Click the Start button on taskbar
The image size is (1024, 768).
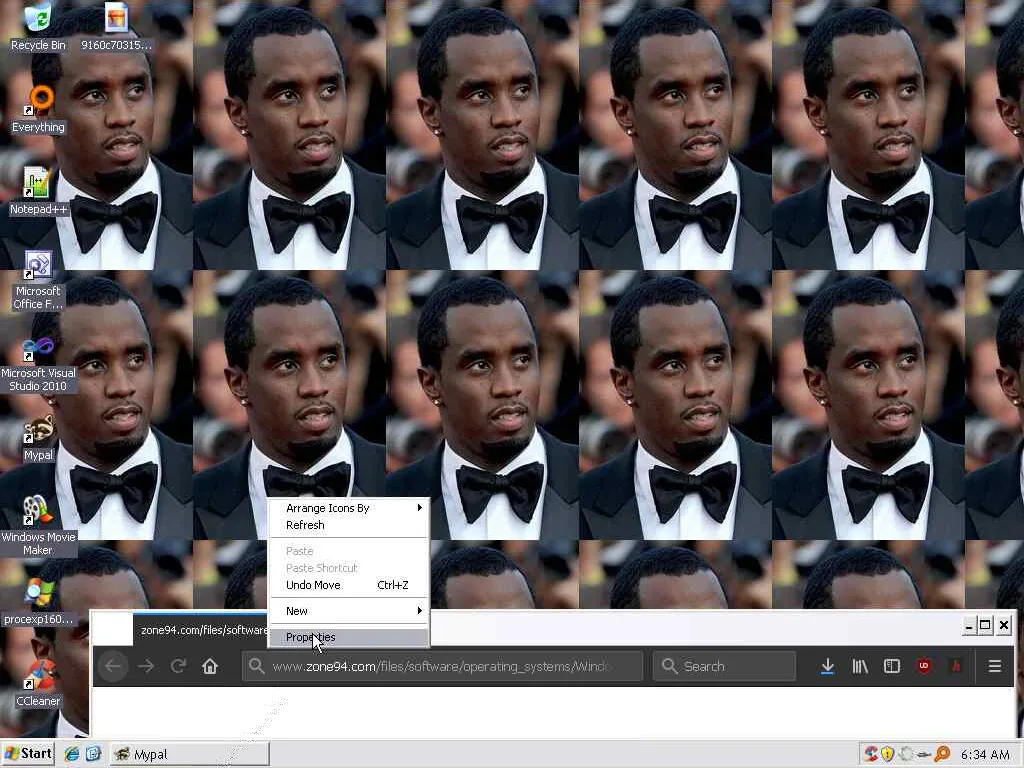[x=28, y=754]
